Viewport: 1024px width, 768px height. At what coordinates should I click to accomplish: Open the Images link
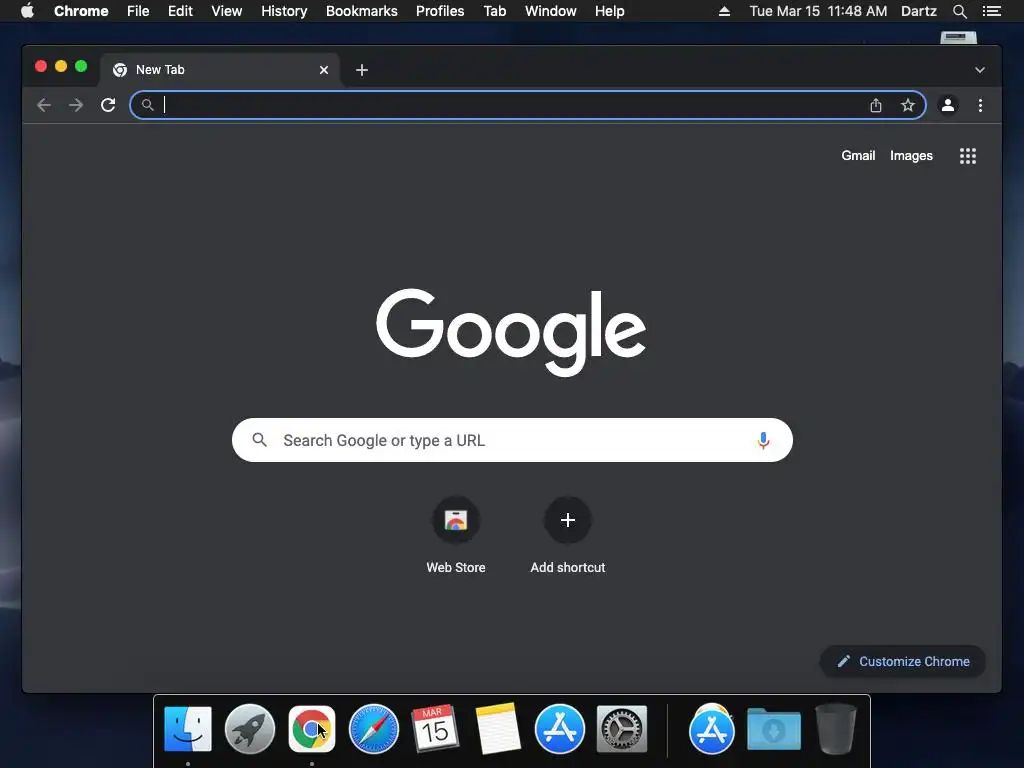(911, 155)
